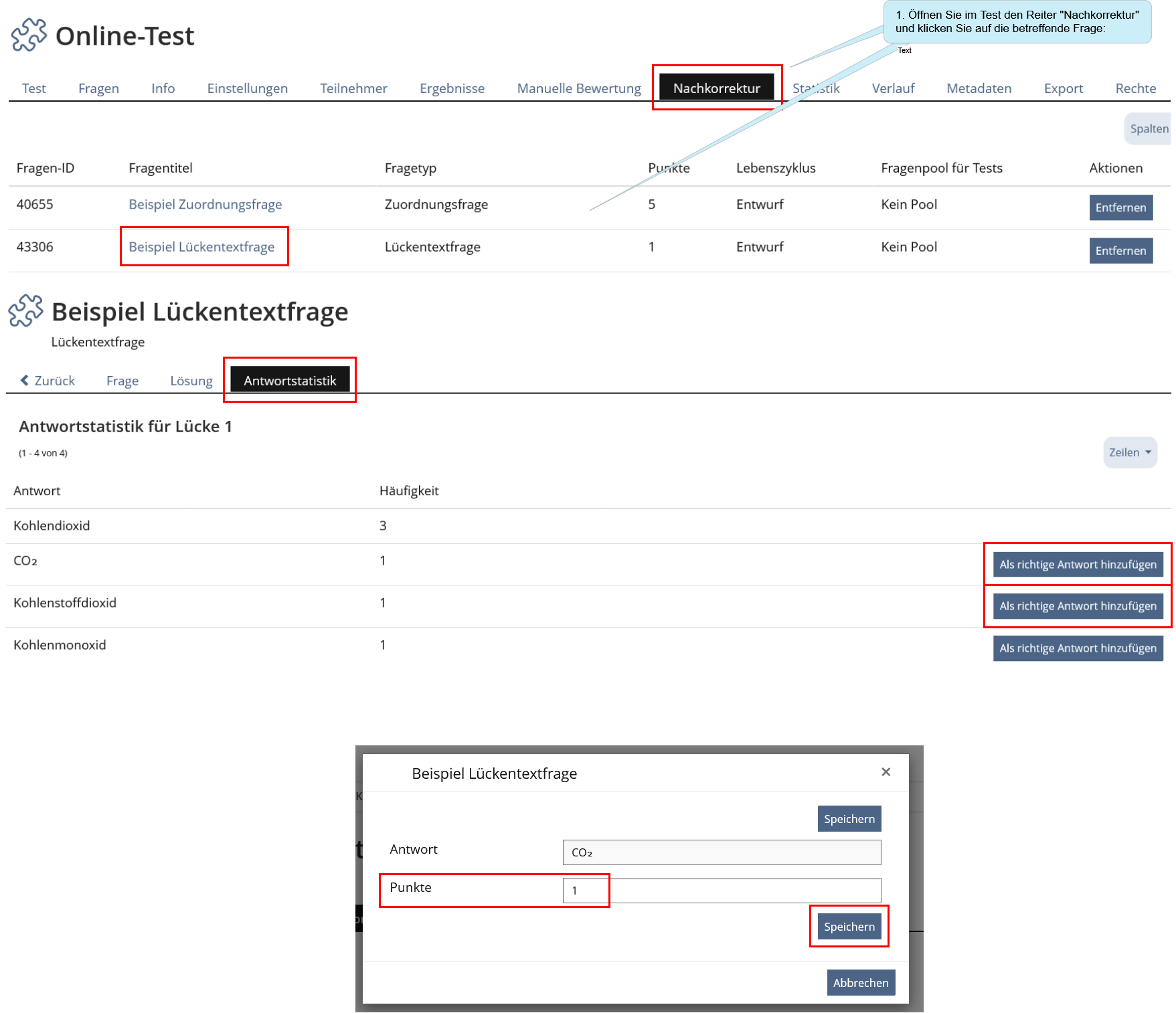Click the Beispiel Lückentextfrage puzzle icon
This screenshot has width=1176, height=1013.
[x=25, y=311]
